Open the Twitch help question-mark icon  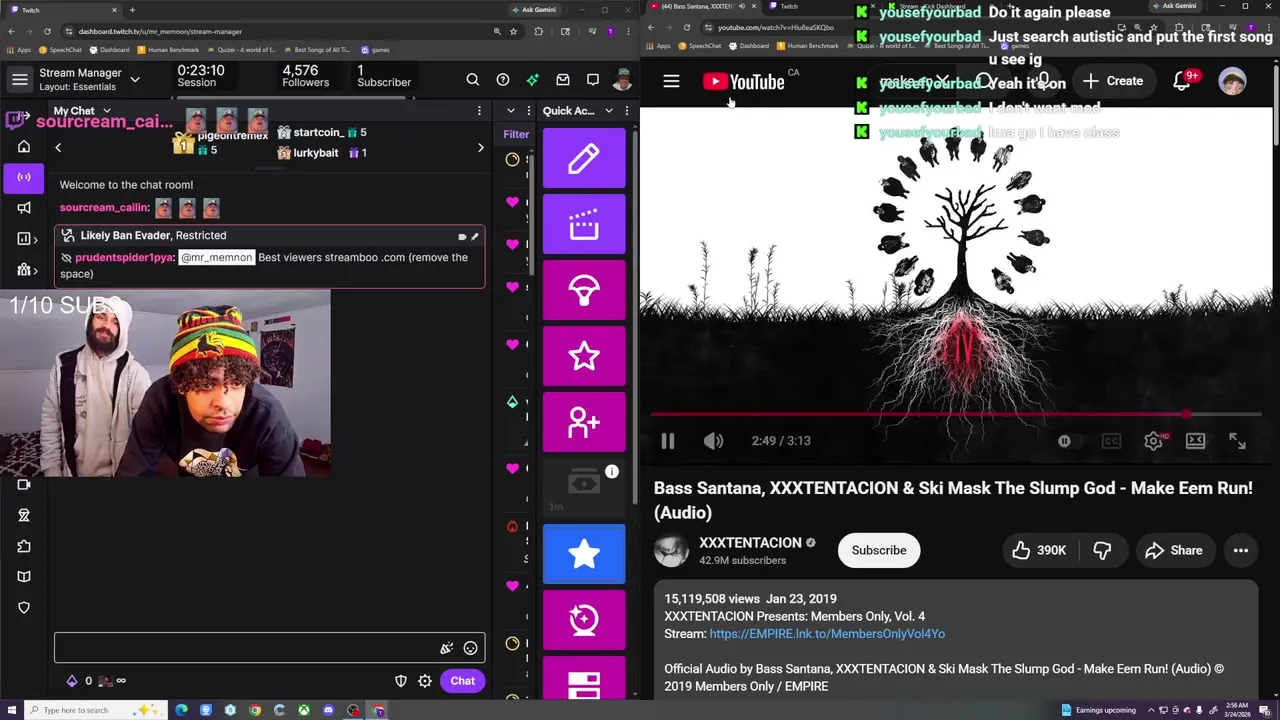pos(503,80)
